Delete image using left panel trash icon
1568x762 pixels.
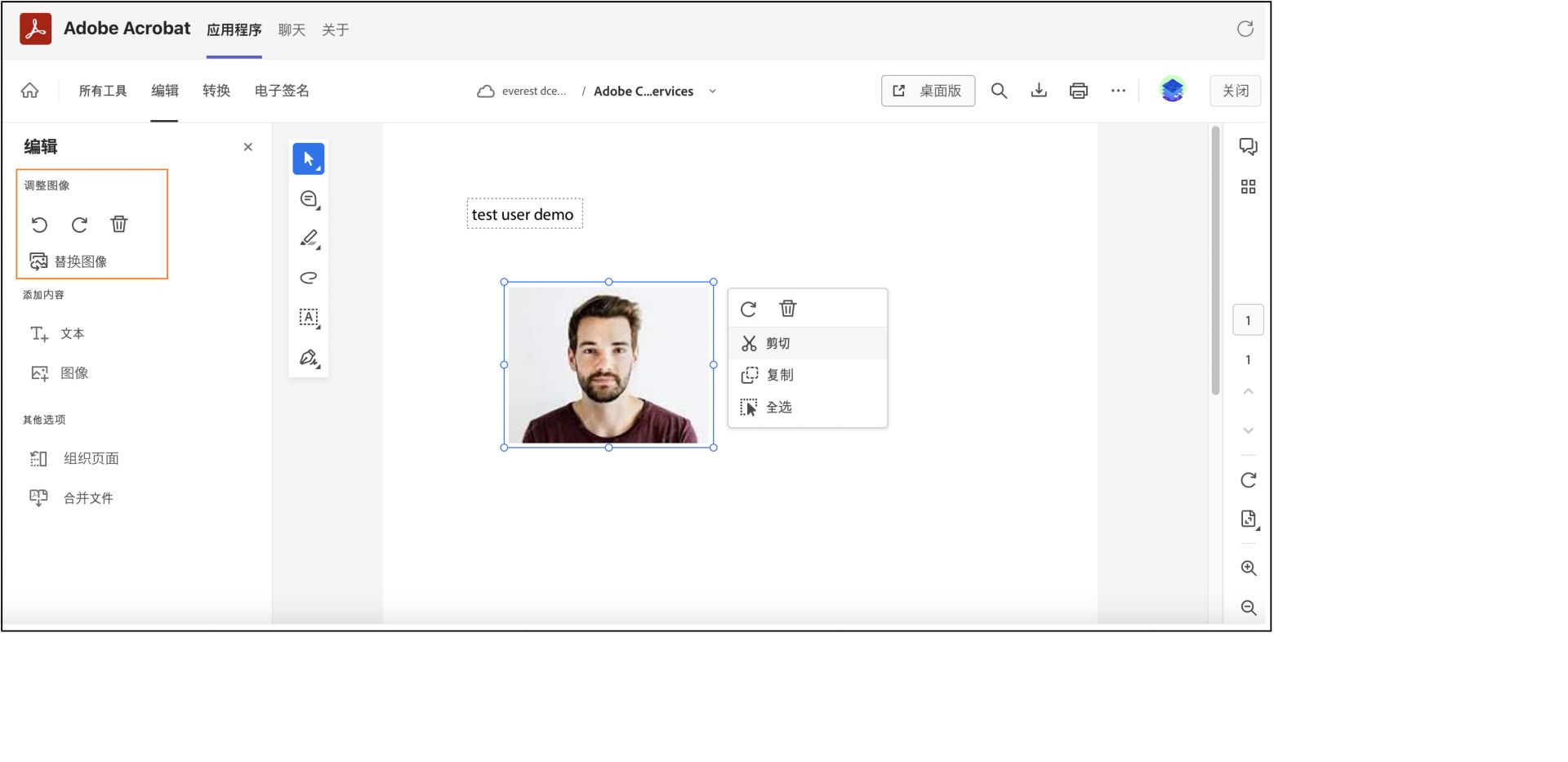pos(119,224)
